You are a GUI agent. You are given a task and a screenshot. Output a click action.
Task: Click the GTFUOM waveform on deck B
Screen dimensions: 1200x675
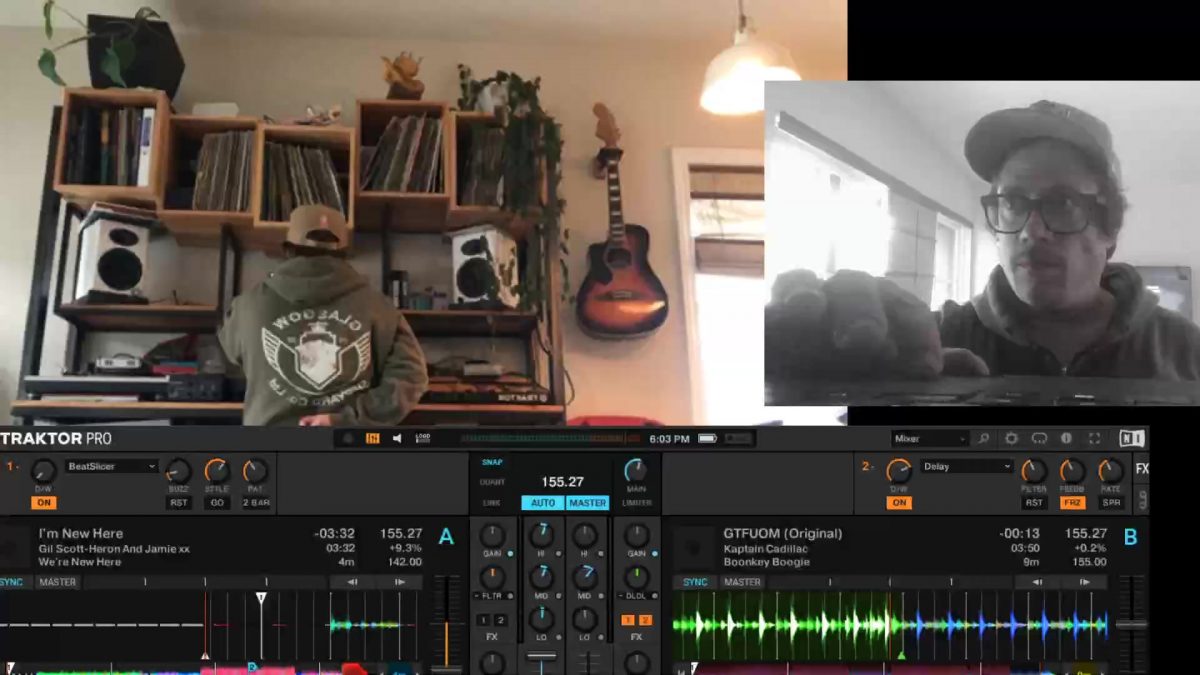tap(890, 625)
